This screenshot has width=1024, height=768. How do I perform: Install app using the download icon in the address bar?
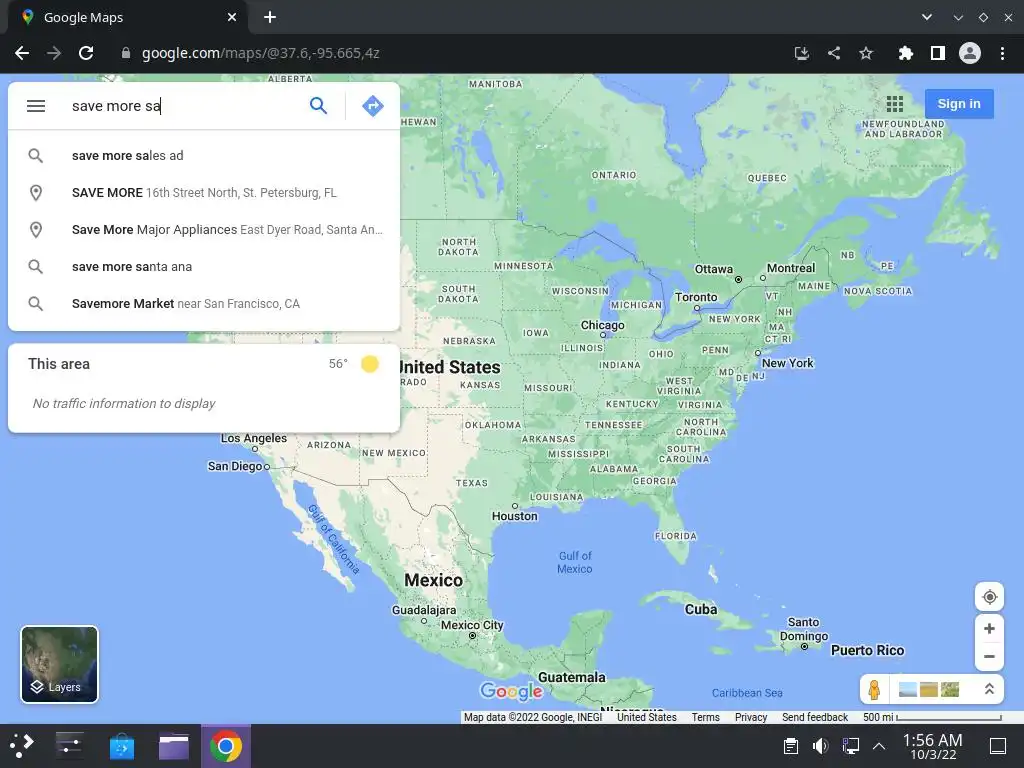[x=802, y=53]
